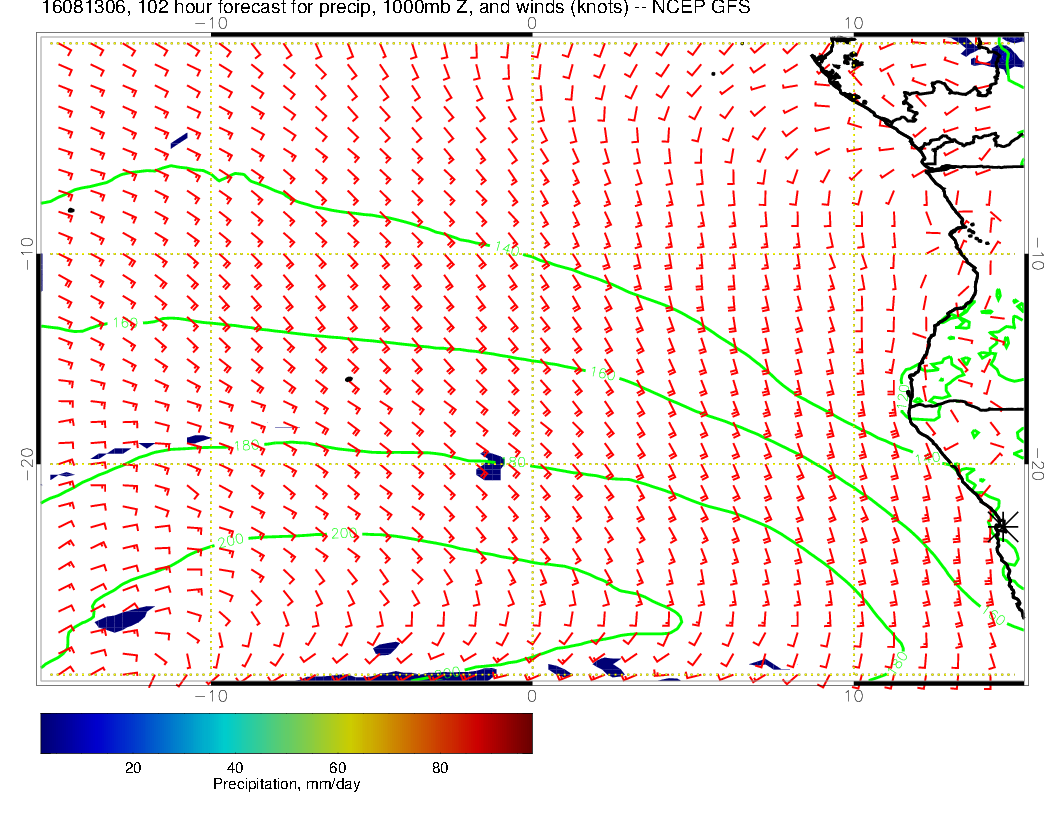
Task: Click the 'Precipitation, mm/day' colorbar caption
Action: (286, 785)
